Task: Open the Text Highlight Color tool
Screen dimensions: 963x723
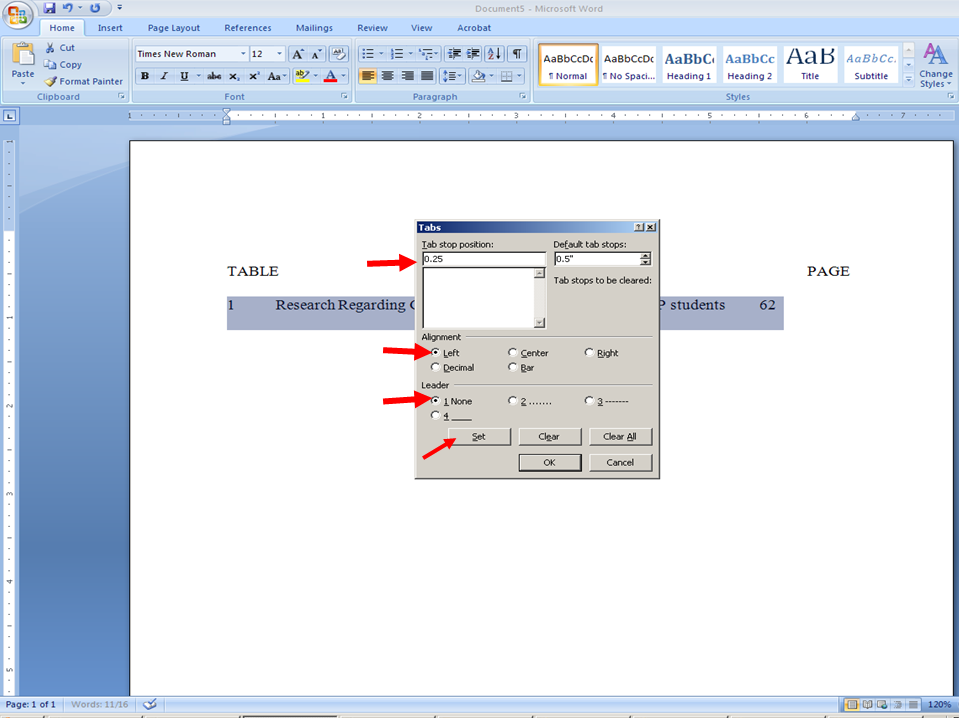Action: (x=303, y=77)
